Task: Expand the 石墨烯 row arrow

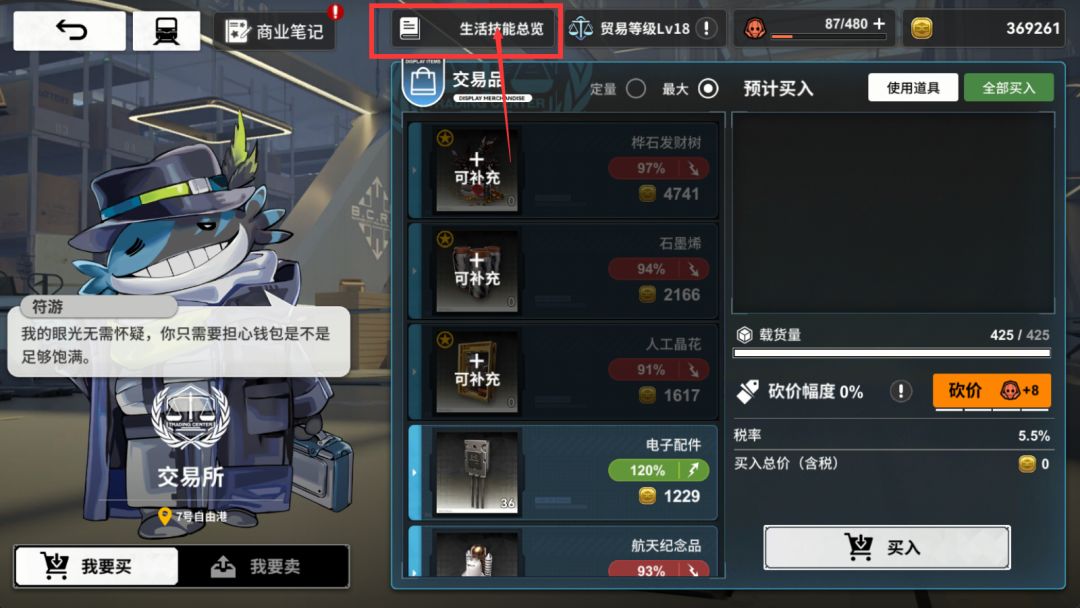Action: 414,271
